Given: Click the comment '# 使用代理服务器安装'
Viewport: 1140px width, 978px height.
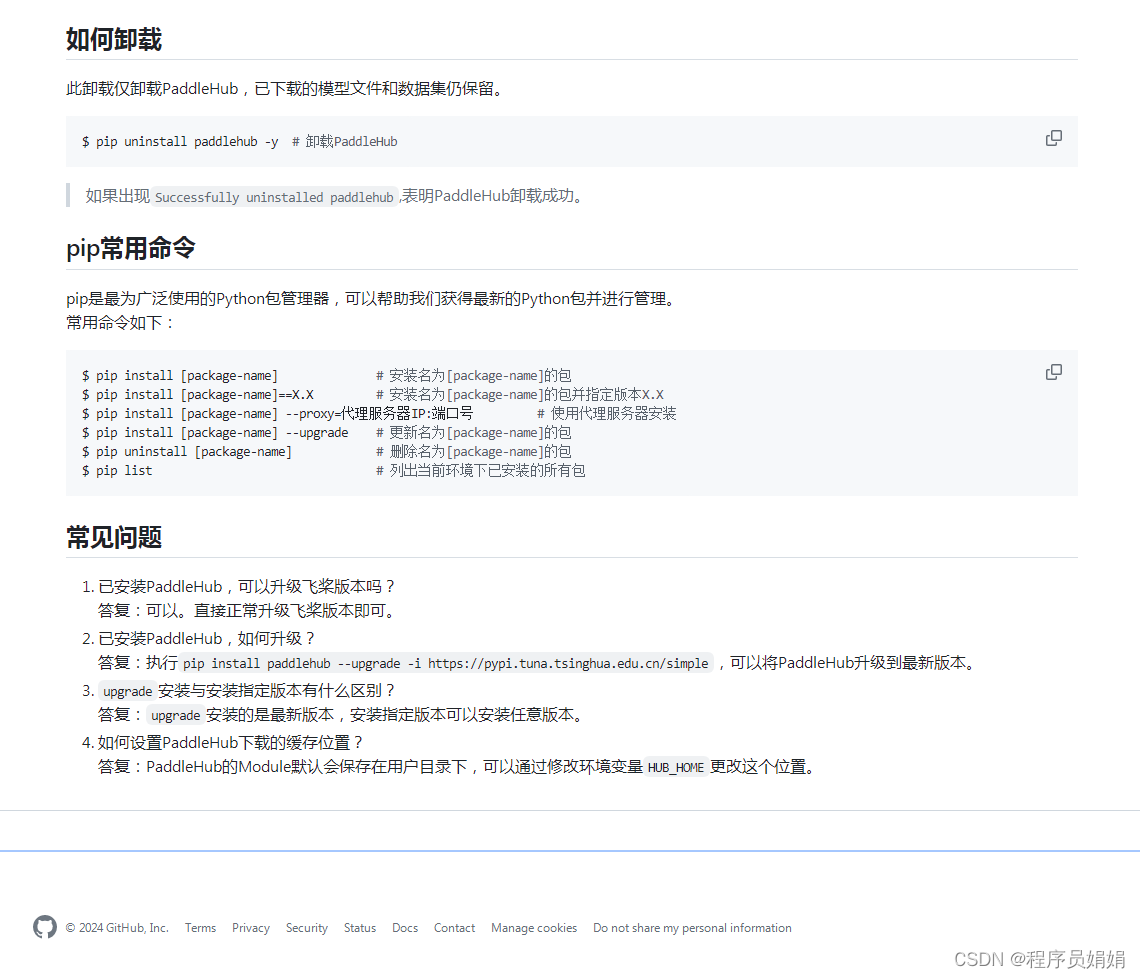Looking at the screenshot, I should [606, 414].
